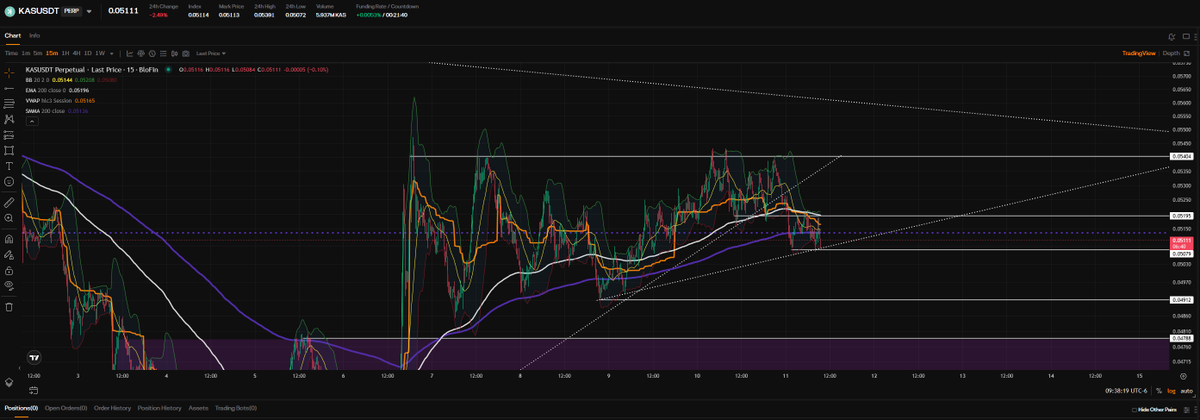Open the go-to-date calendar icon
The image size is (1200, 420).
click(33, 391)
